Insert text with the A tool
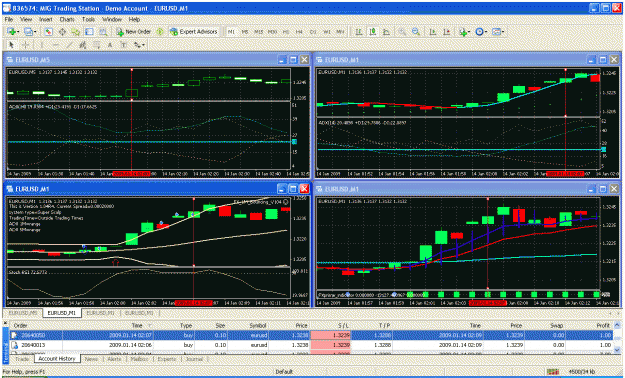Viewport: 625px width, 378px height. pyautogui.click(x=110, y=45)
